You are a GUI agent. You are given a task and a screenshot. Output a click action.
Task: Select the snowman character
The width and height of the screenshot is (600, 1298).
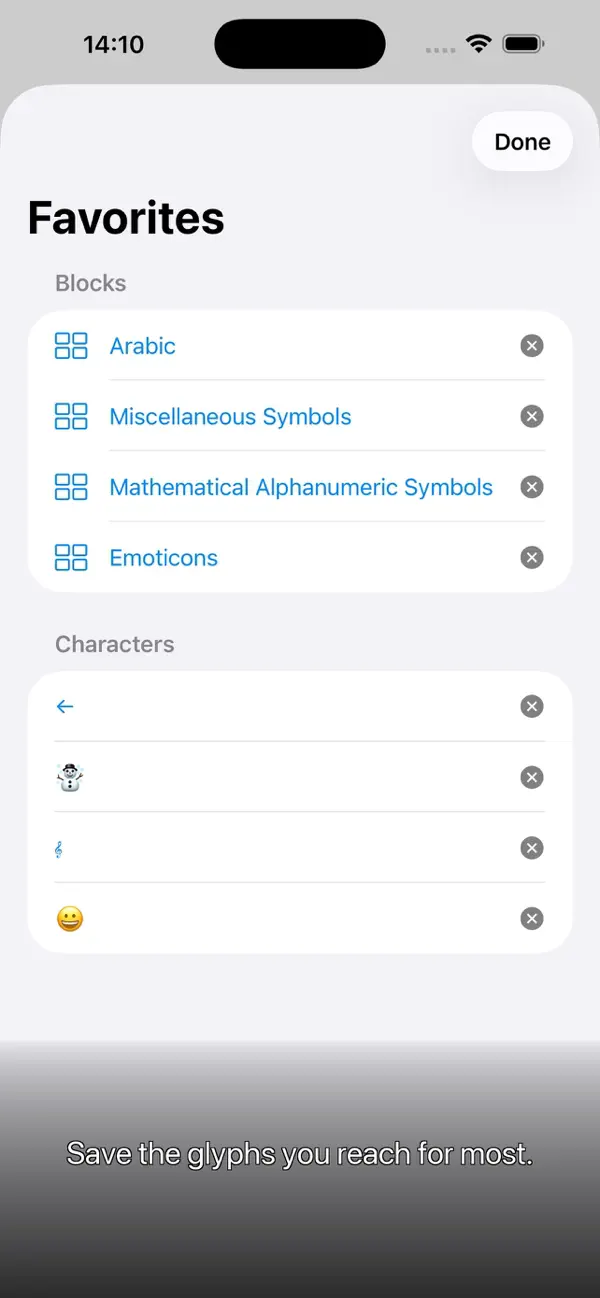tap(68, 777)
